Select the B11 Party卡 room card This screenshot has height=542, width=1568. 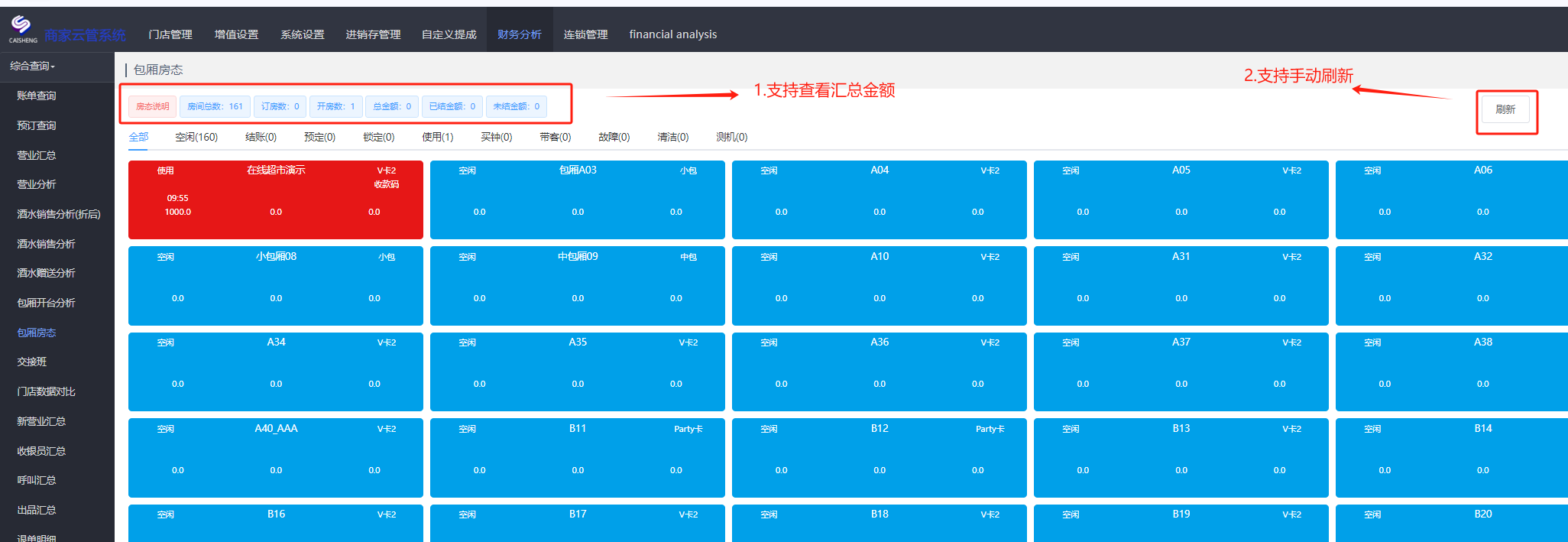pos(578,458)
